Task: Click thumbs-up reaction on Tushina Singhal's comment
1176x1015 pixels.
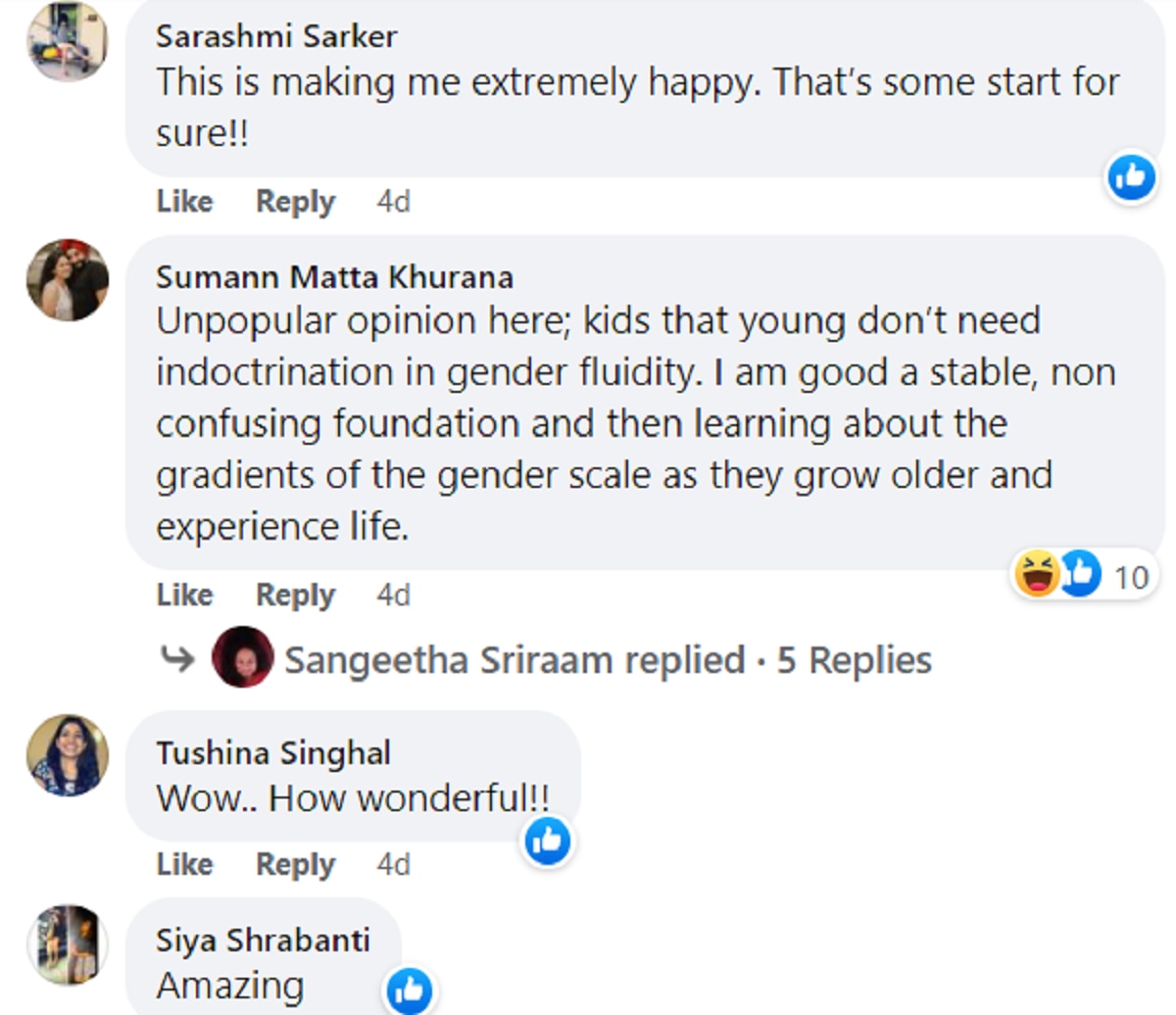Action: click(548, 841)
